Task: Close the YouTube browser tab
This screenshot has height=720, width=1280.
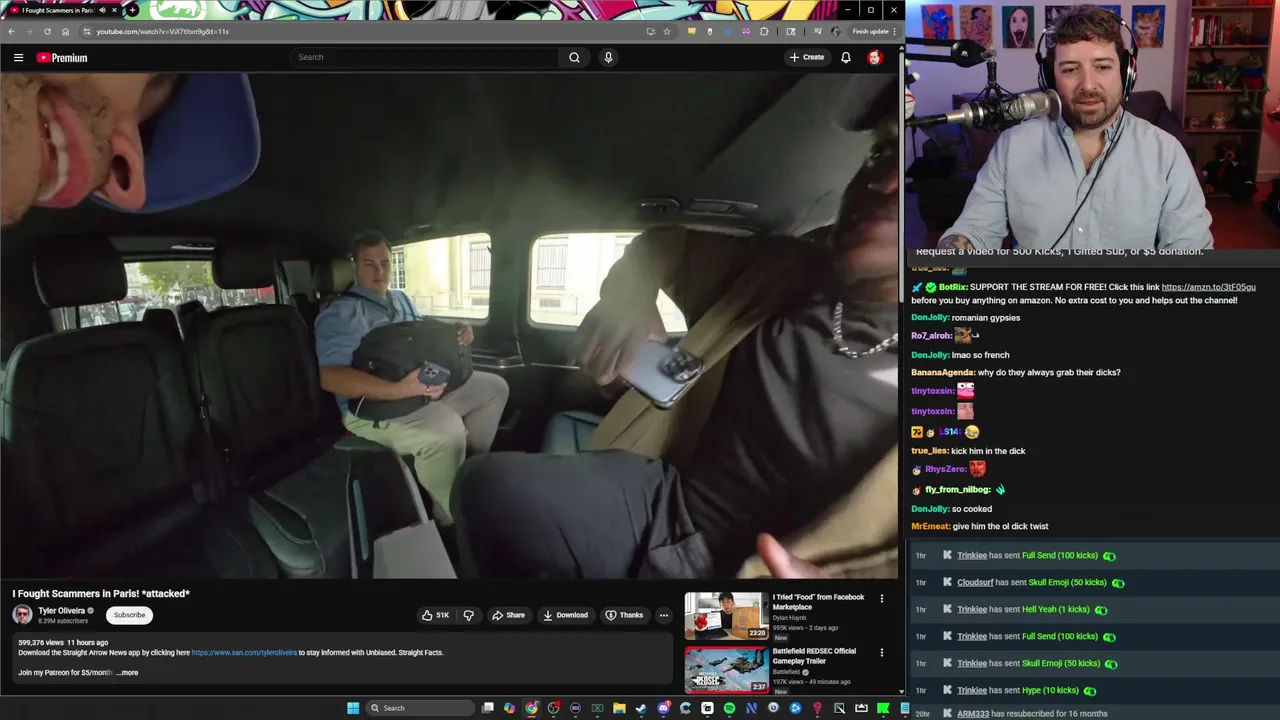Action: 114,10
